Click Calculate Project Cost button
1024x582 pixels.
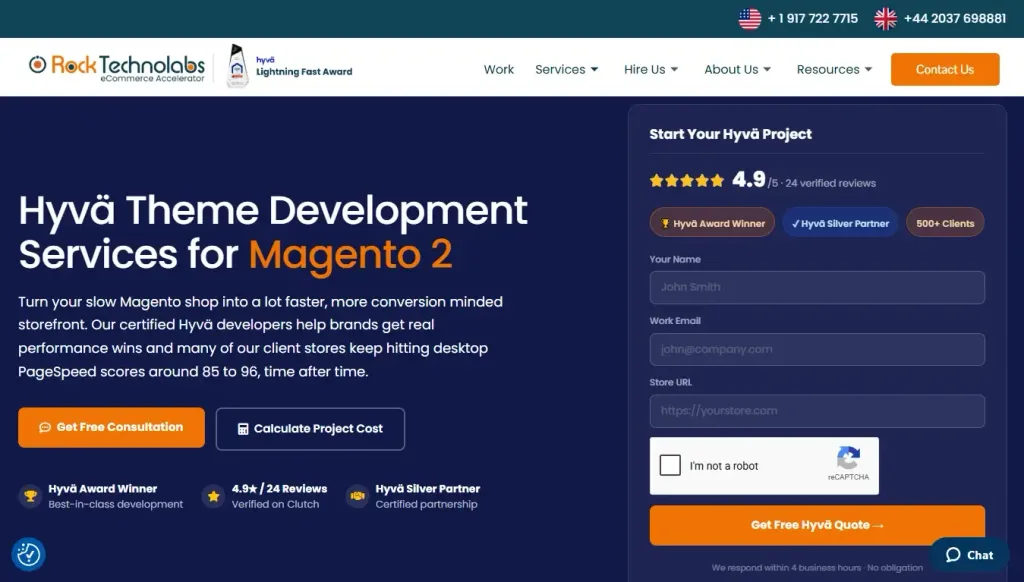coord(310,428)
